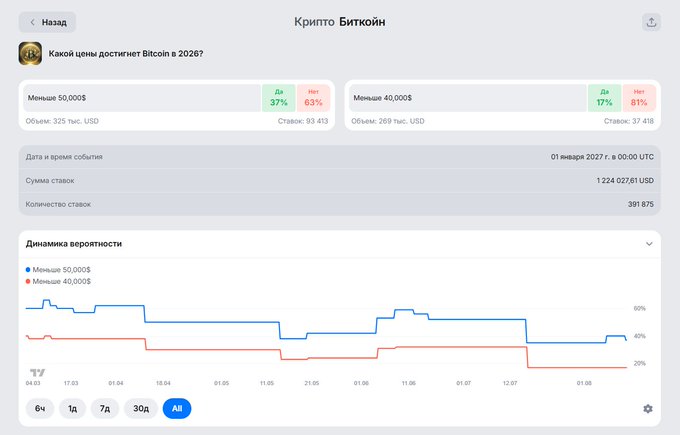The width and height of the screenshot is (680, 435).
Task: Select the All time range
Action: (x=177, y=409)
